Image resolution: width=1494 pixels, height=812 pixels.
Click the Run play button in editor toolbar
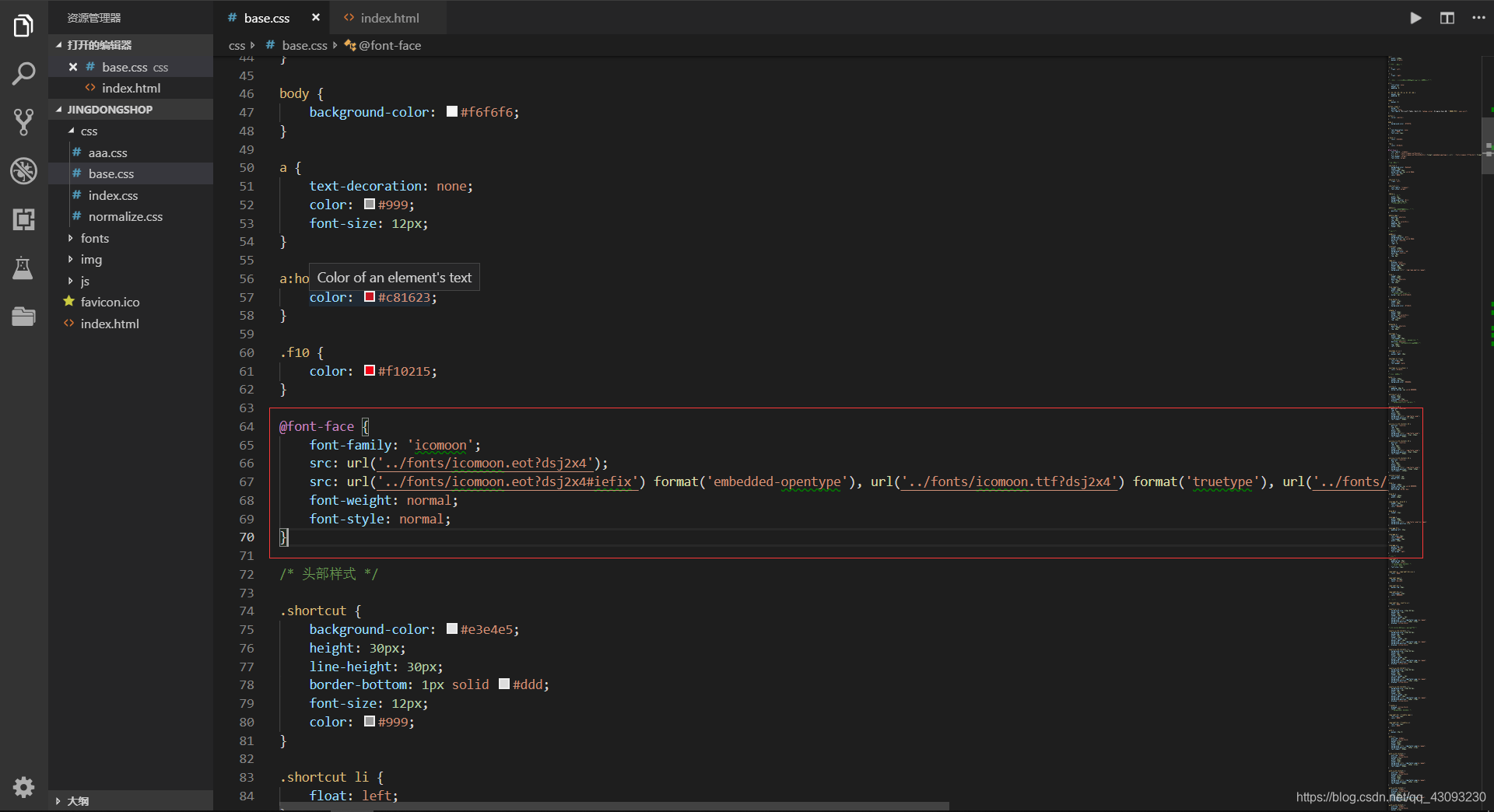(1415, 17)
